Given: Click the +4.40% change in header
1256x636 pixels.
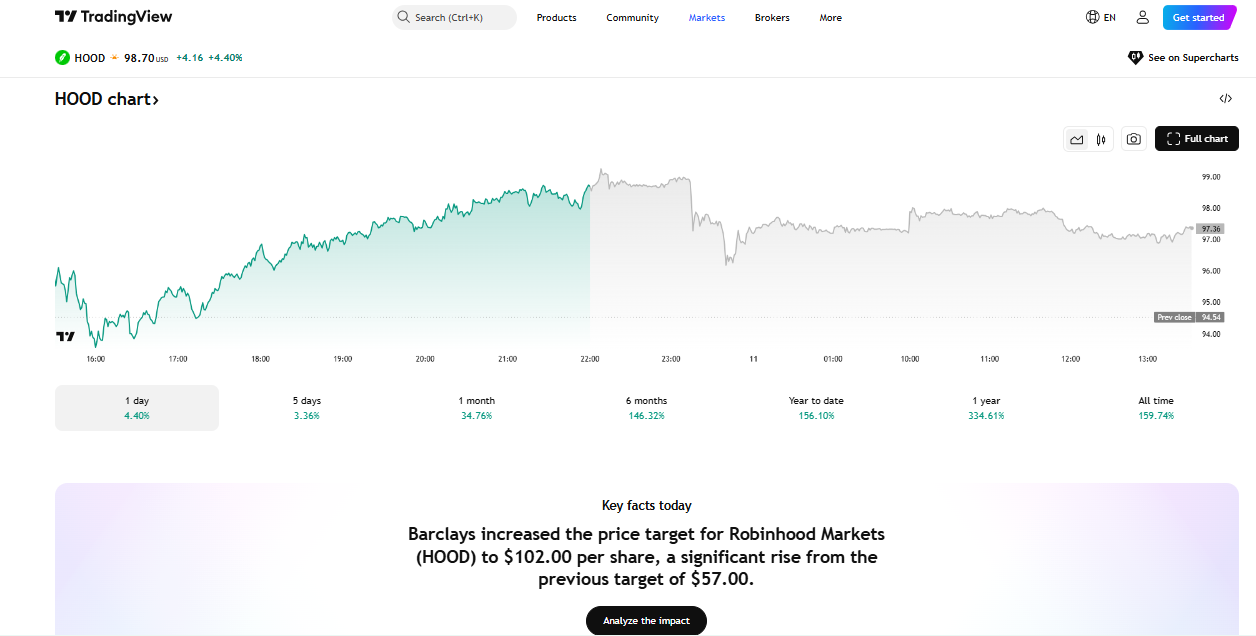Looking at the screenshot, I should [225, 58].
